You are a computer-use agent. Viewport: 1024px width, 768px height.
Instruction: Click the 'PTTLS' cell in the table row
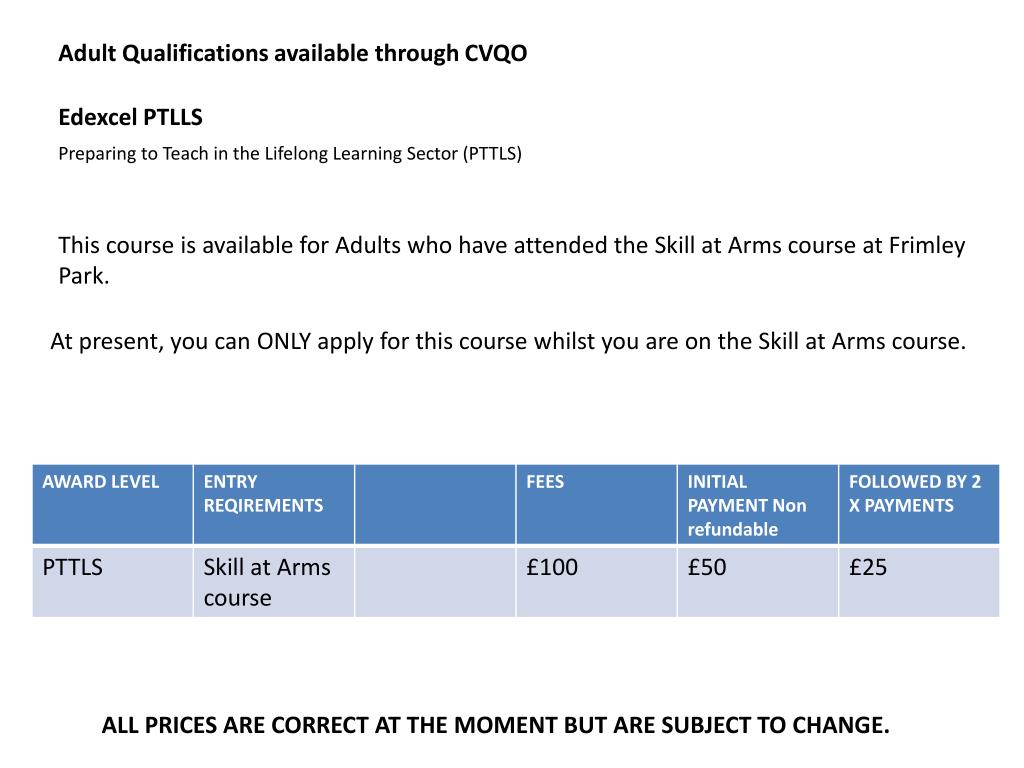112,582
